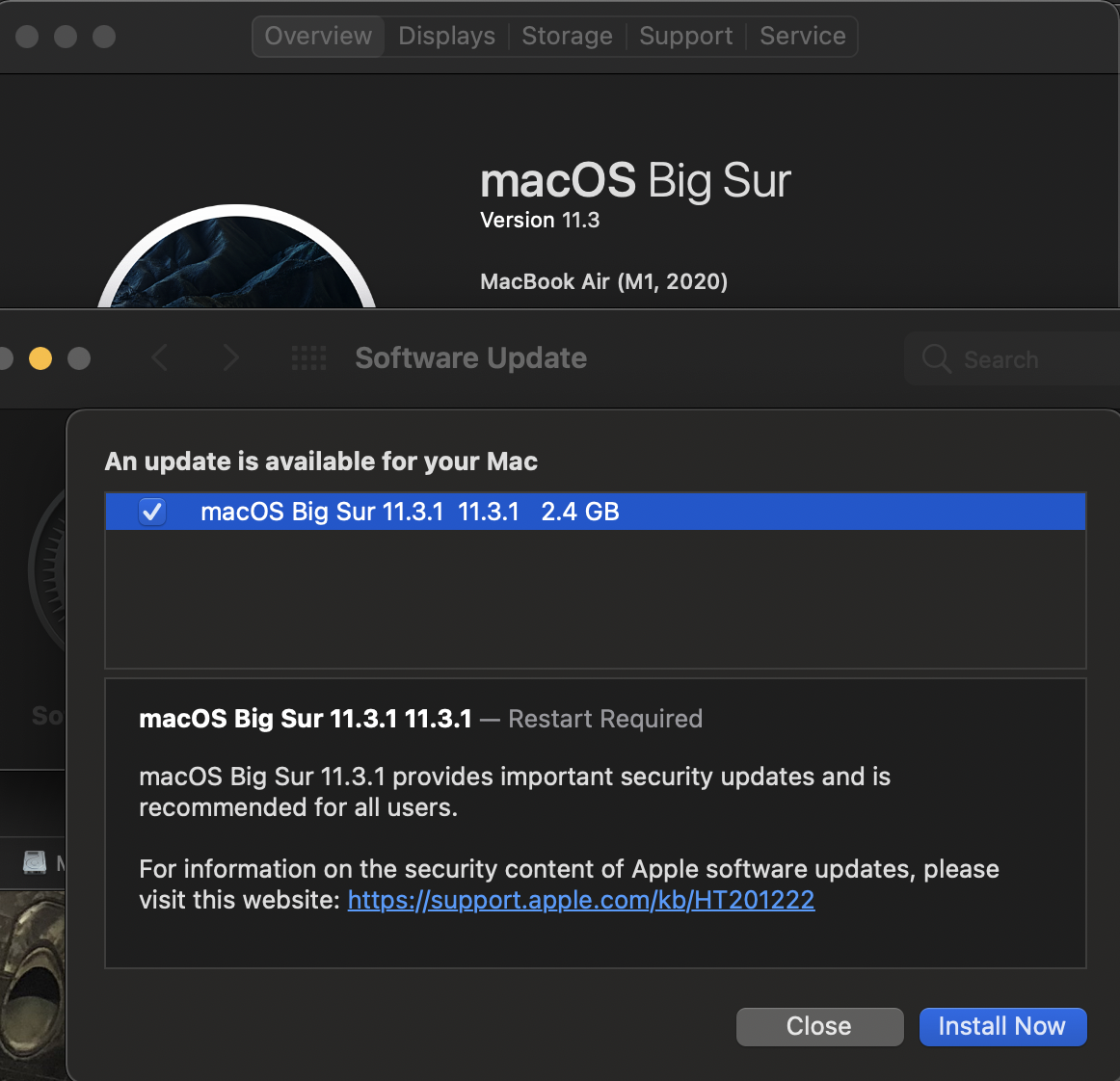The image size is (1120, 1081).
Task: Open the Storage tab
Action: (x=567, y=36)
